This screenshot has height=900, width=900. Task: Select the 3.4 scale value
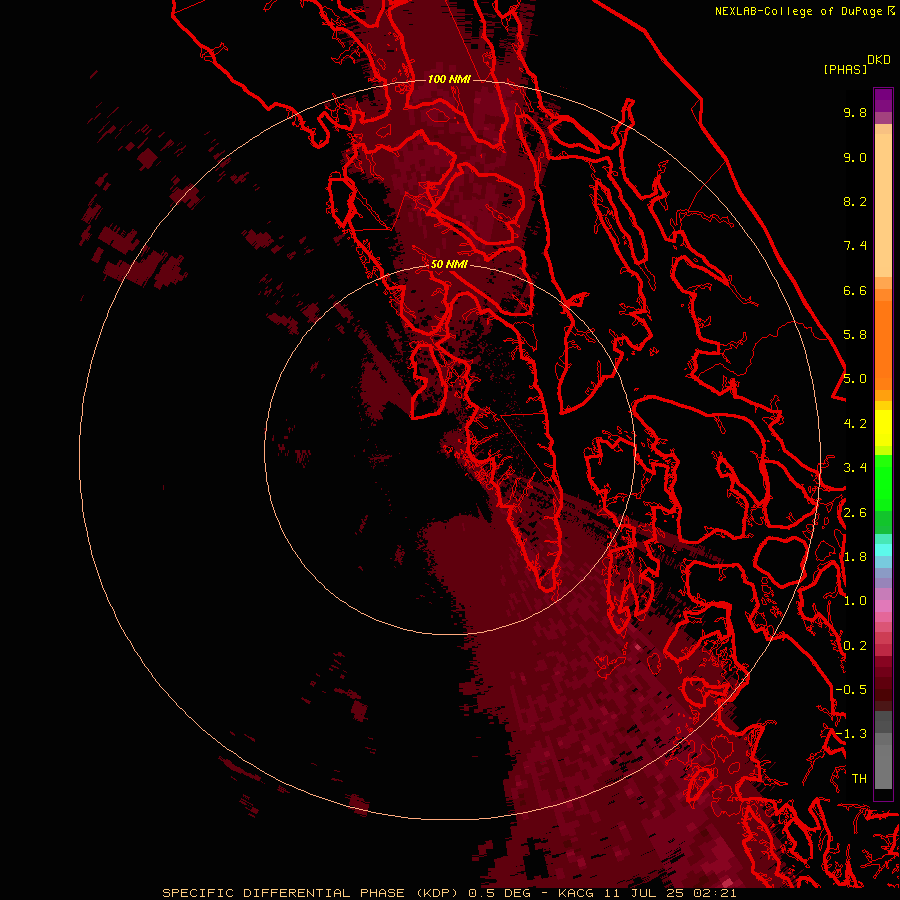point(855,468)
